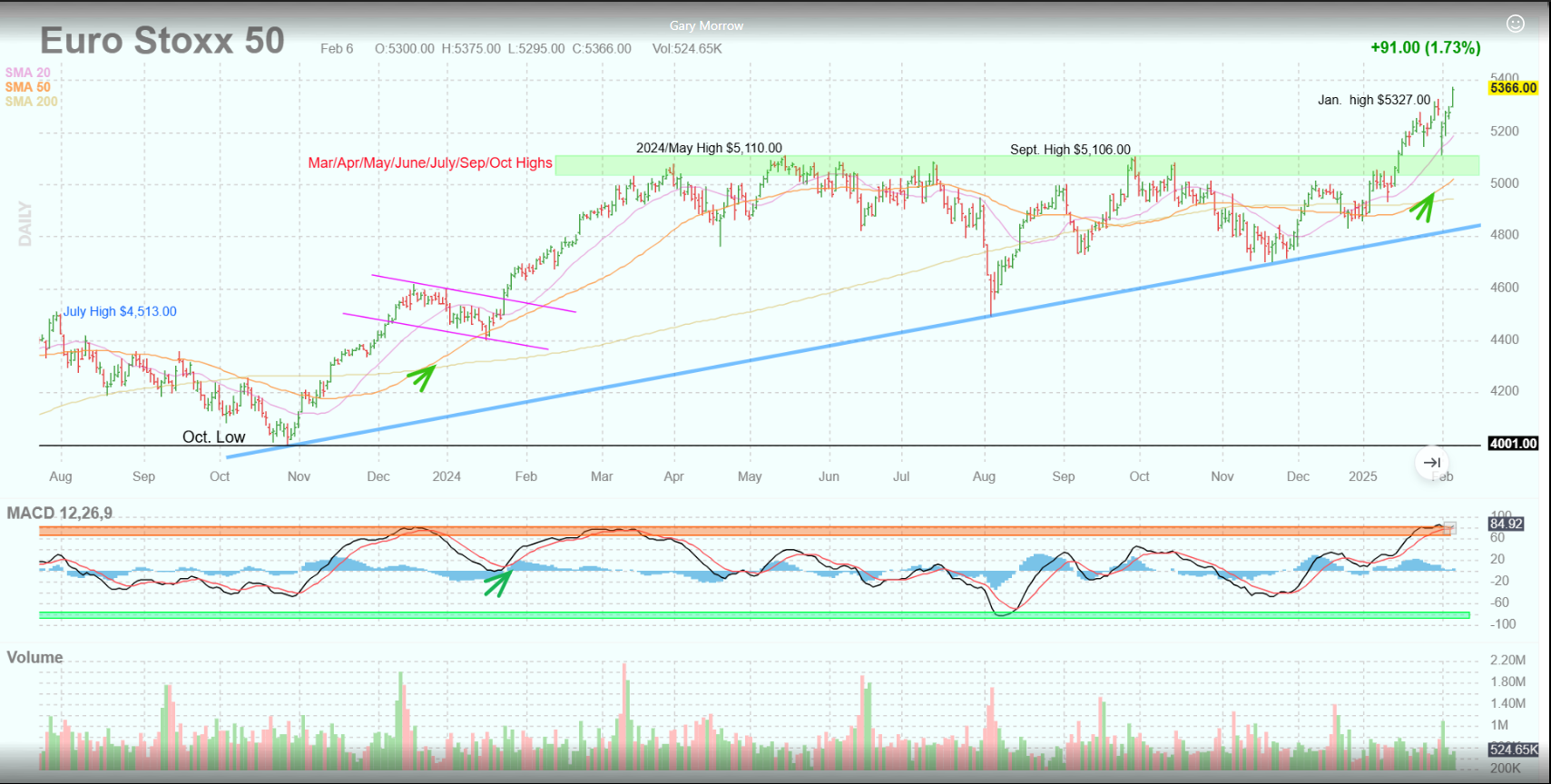Click the Sept. High $5,106.00 annotation
This screenshot has height=784, width=1551.
coord(1071,150)
